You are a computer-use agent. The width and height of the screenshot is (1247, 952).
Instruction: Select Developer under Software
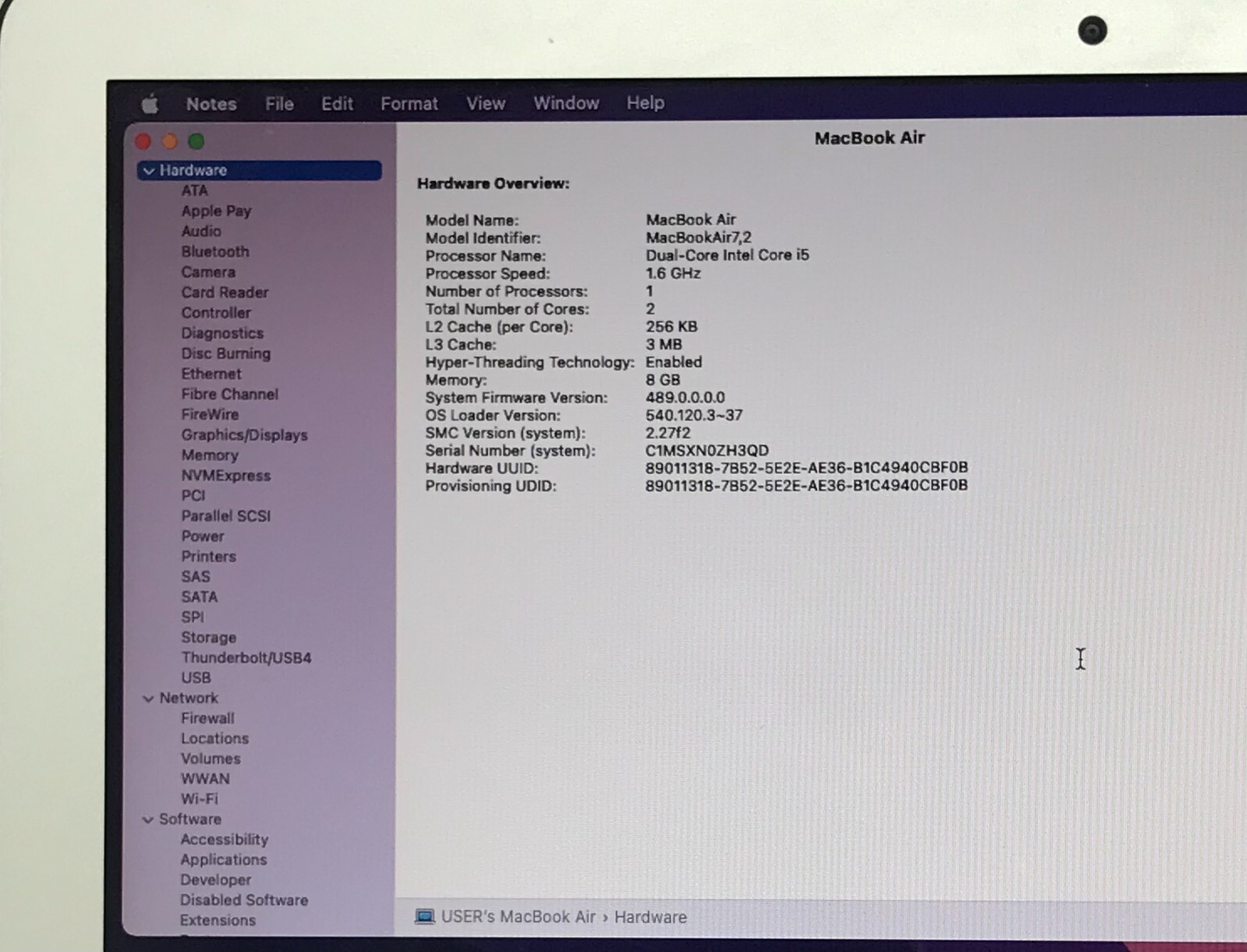click(x=215, y=880)
